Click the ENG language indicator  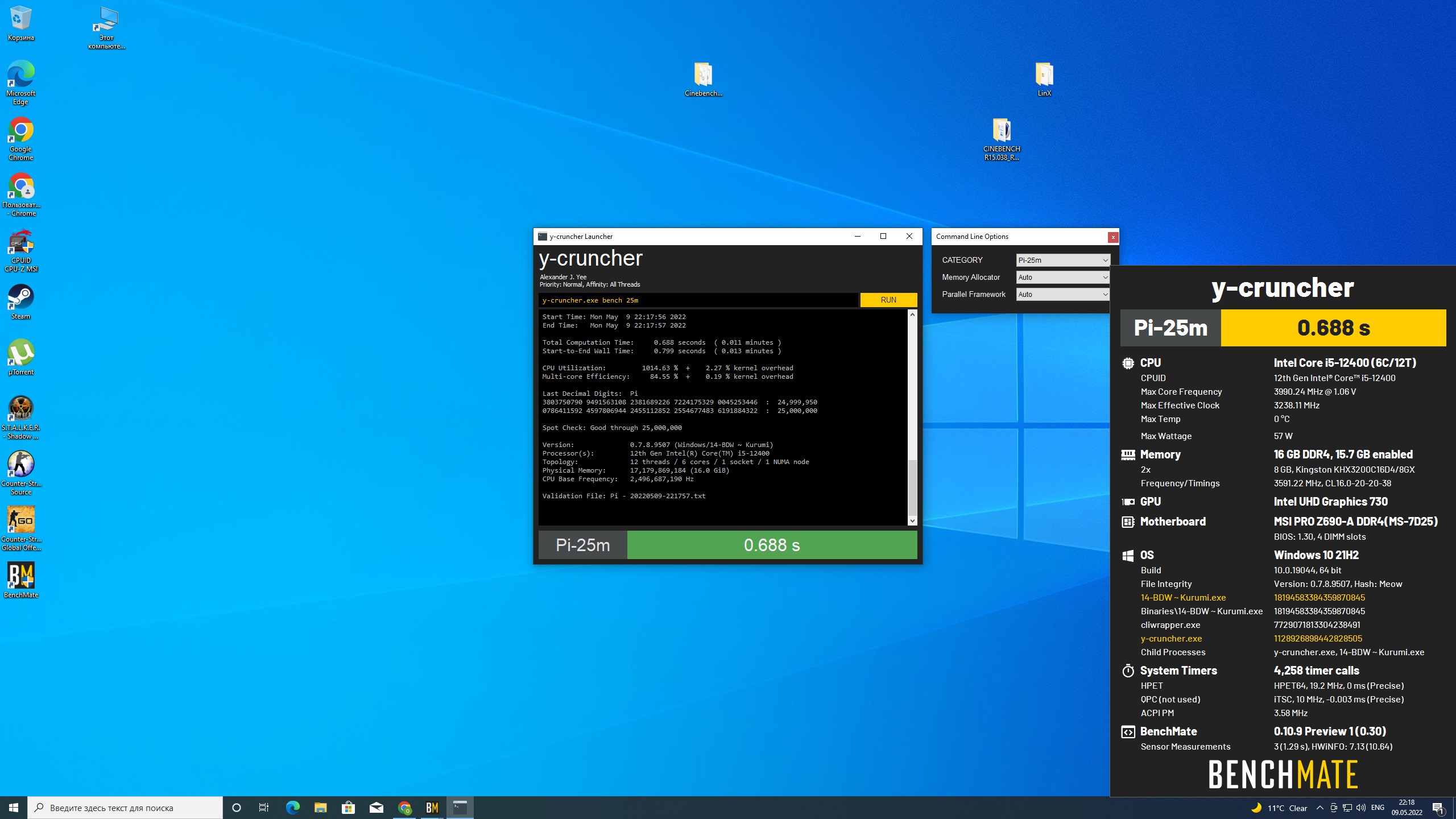point(1378,808)
